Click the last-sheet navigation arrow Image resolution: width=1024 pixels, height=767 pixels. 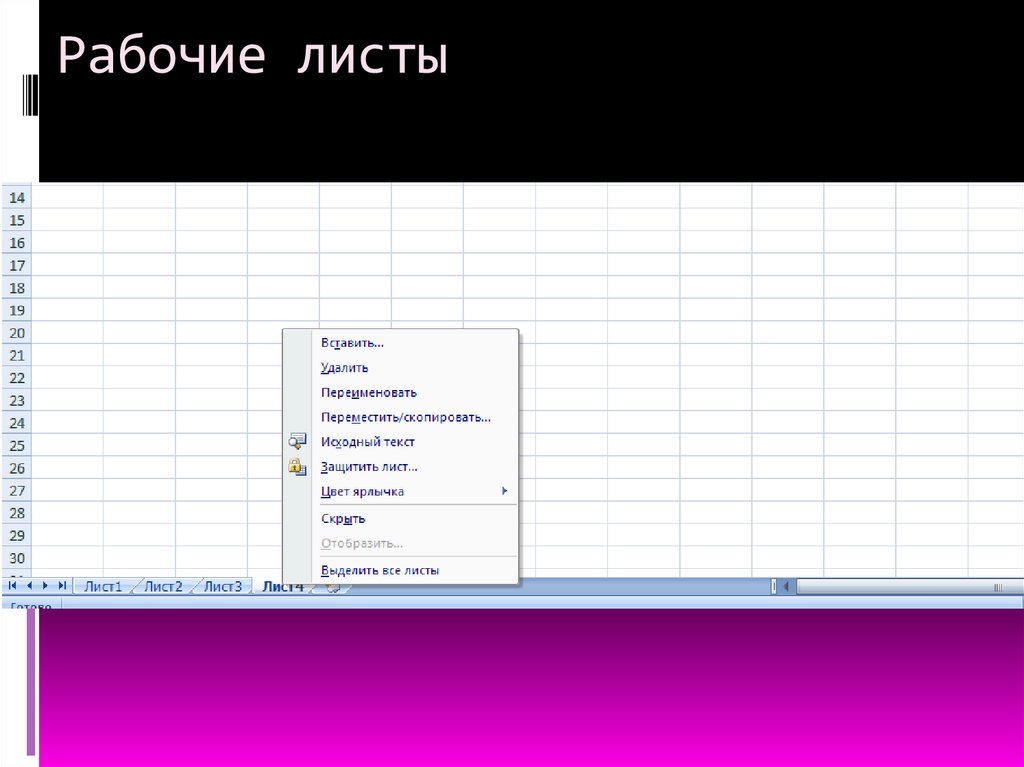[x=61, y=586]
